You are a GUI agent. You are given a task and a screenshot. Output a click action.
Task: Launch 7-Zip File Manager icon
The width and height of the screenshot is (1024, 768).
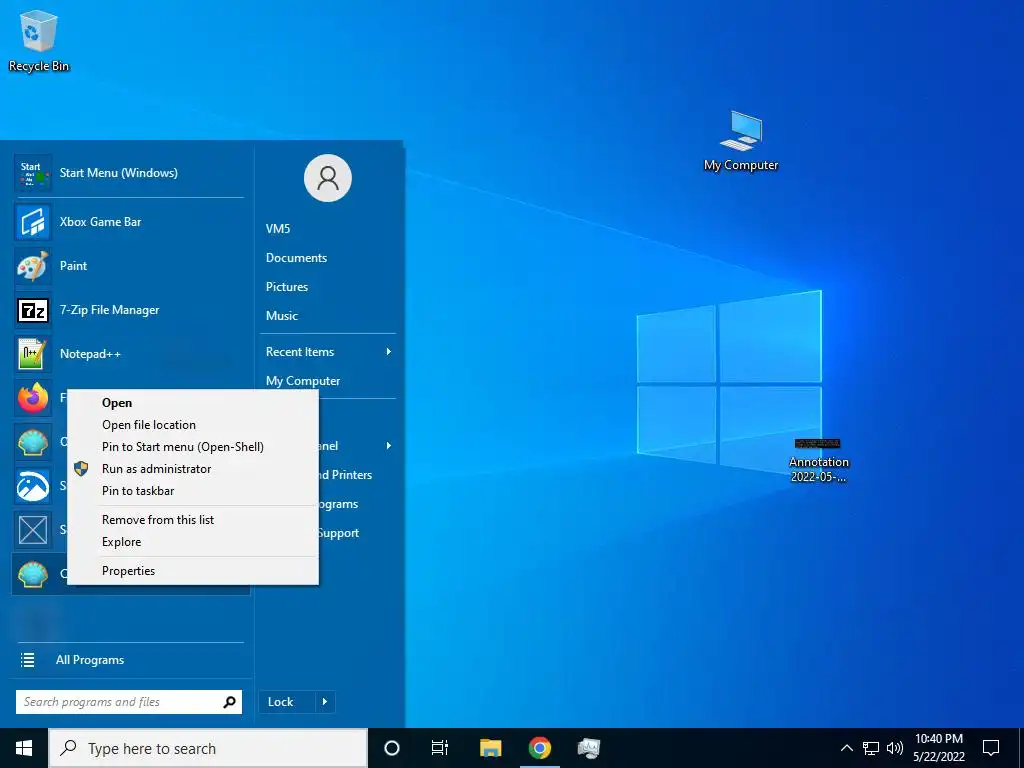[32, 310]
